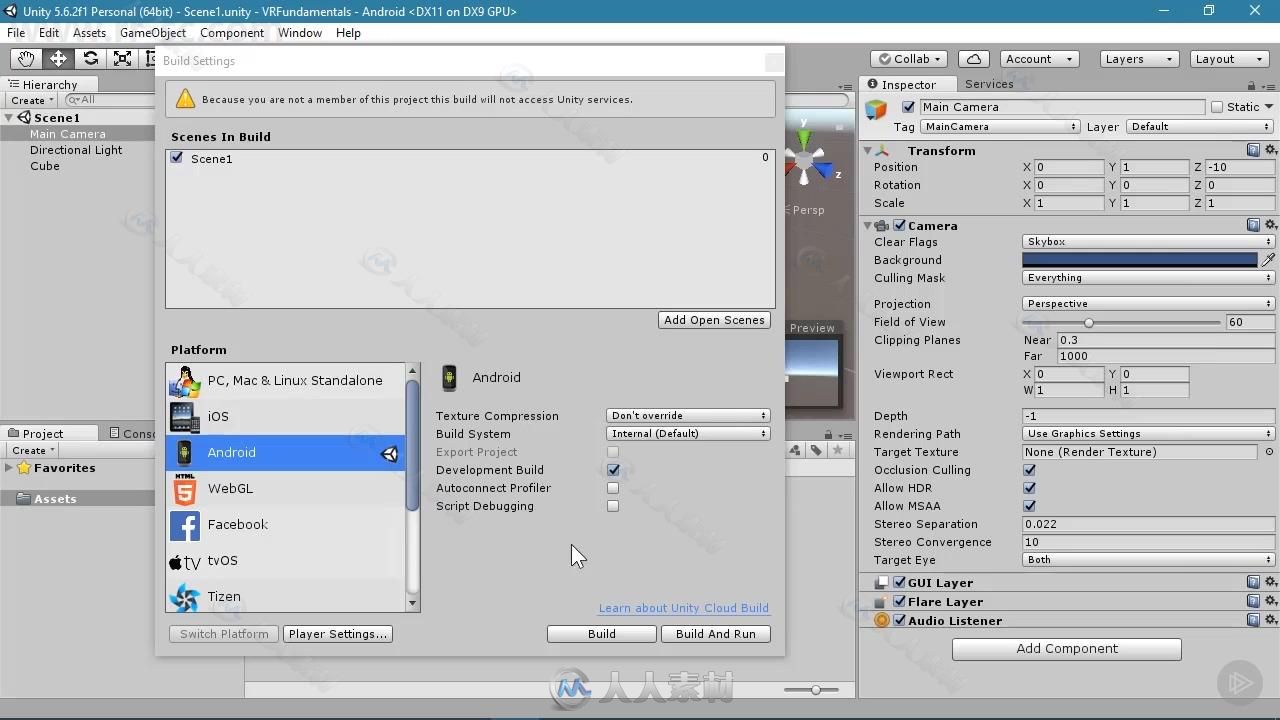Select the iOS platform

[x=286, y=416]
